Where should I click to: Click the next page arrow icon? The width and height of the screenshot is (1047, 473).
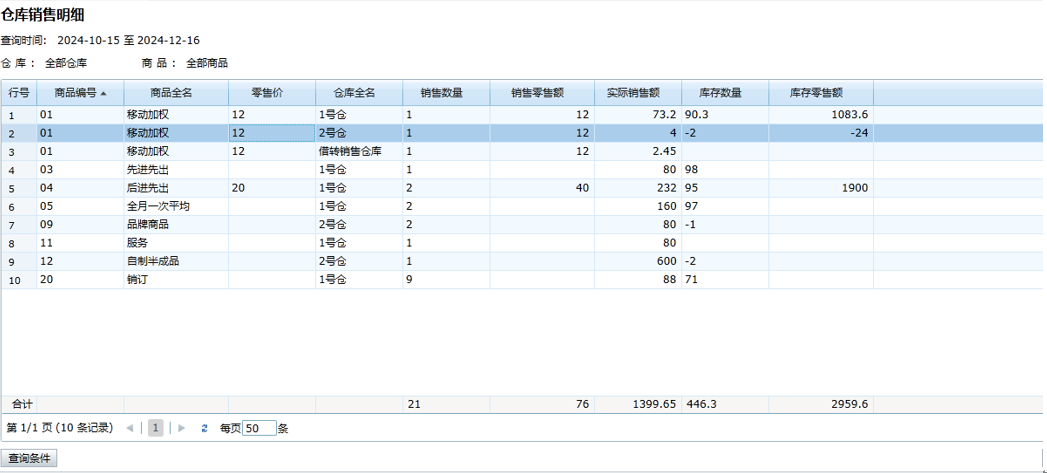pyautogui.click(x=181, y=428)
